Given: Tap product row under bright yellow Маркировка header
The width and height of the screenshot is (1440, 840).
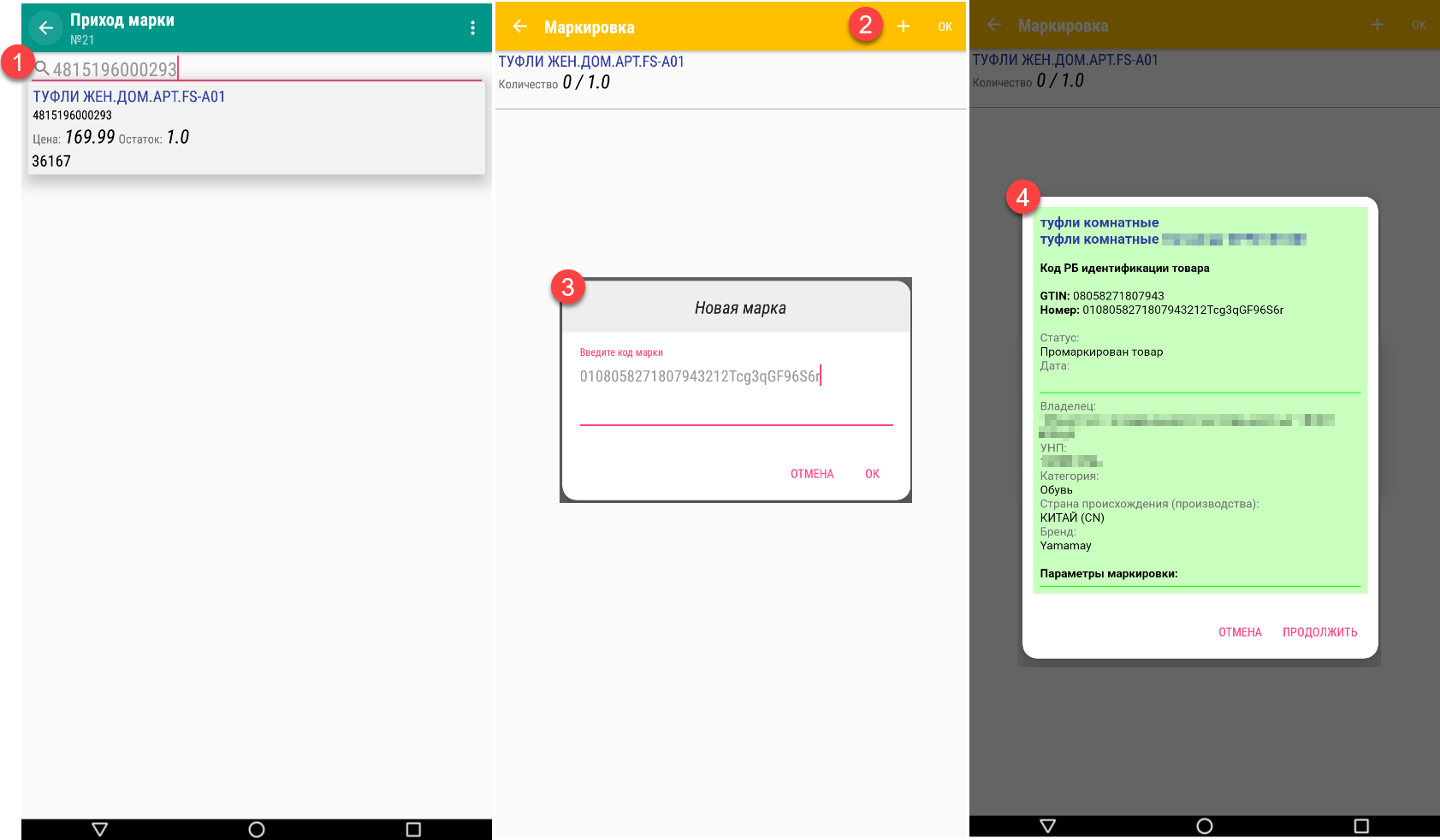Looking at the screenshot, I should click(x=730, y=74).
